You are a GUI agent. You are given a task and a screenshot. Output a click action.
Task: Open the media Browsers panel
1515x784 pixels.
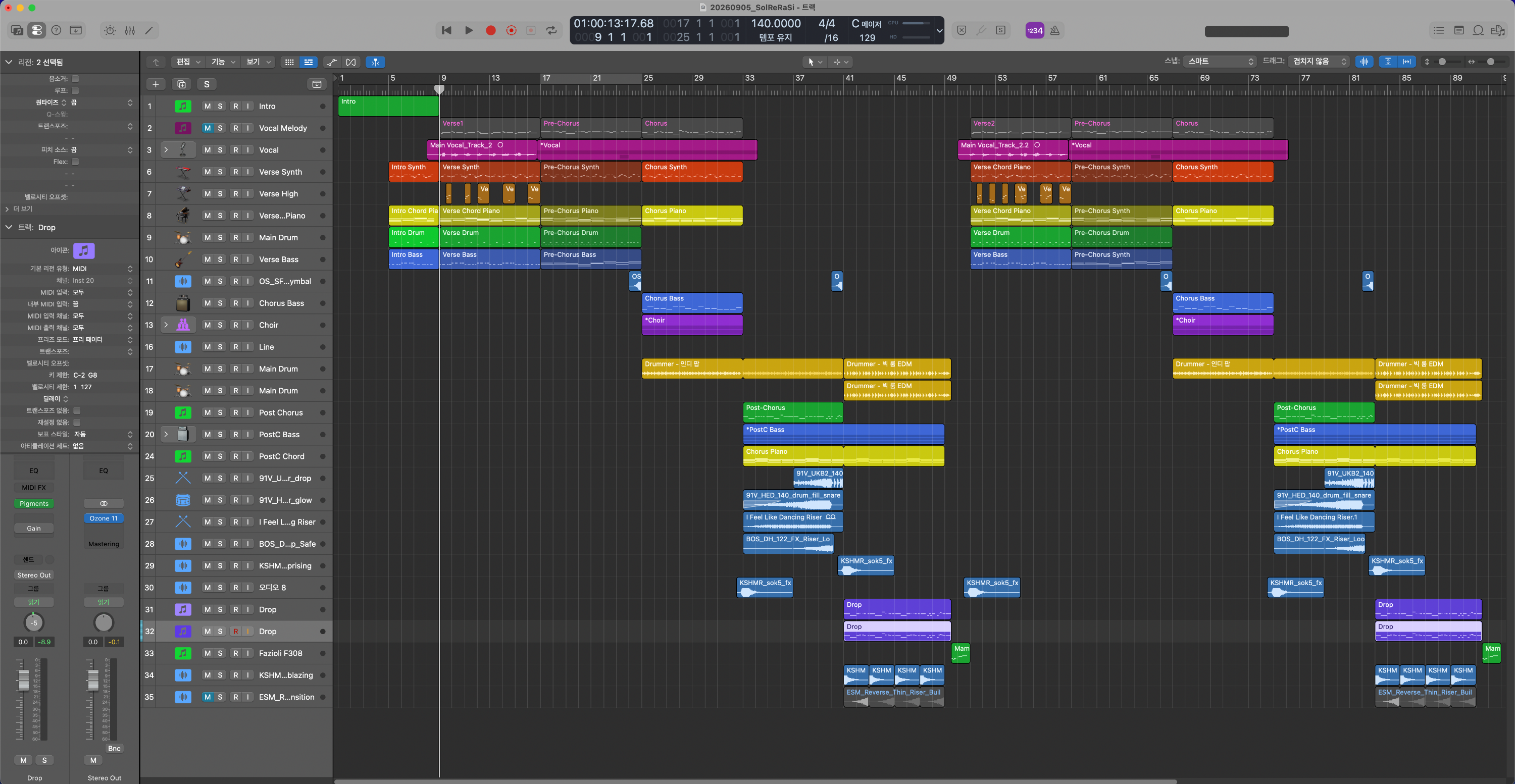[1498, 31]
